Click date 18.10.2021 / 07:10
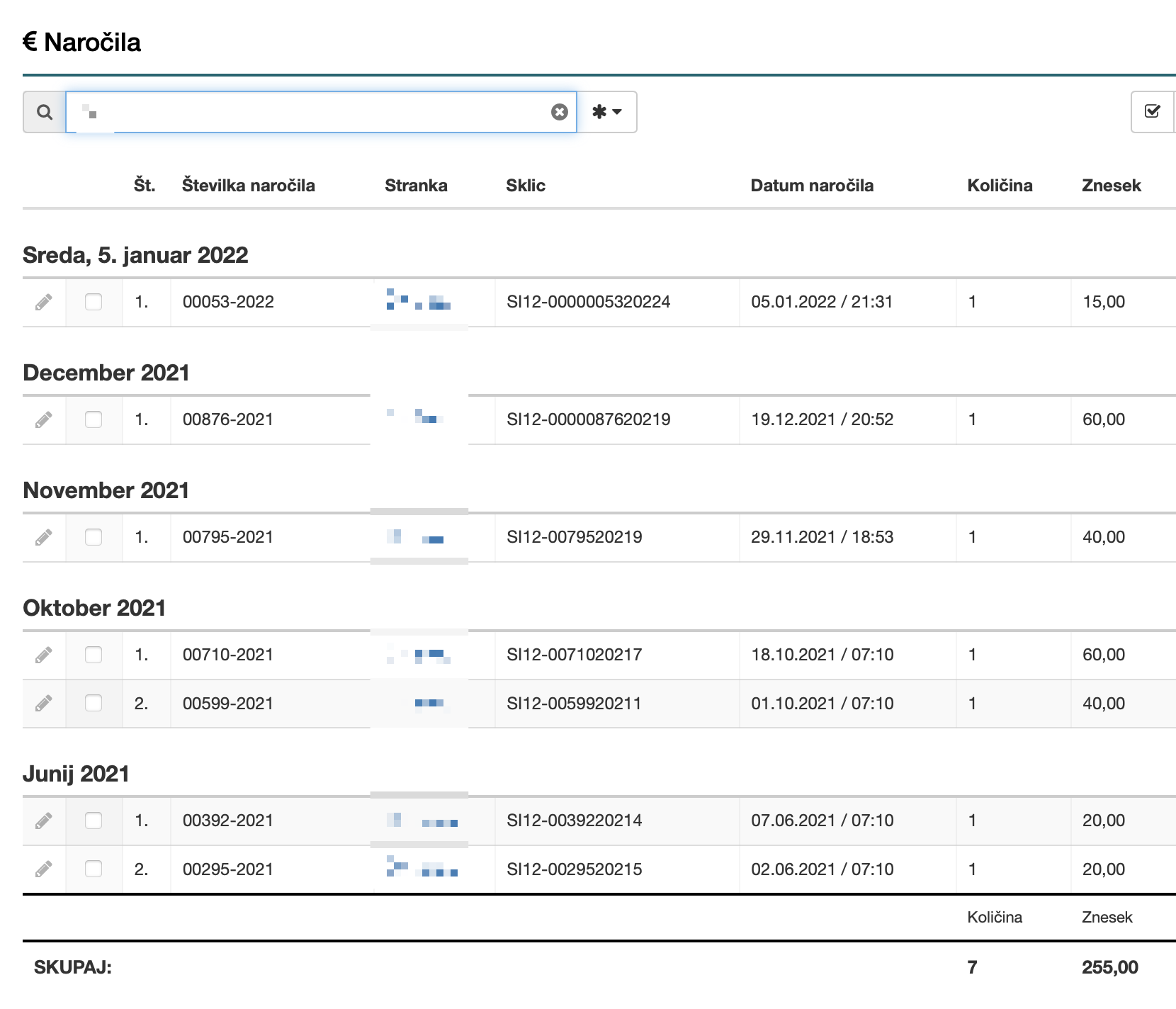 click(x=822, y=655)
